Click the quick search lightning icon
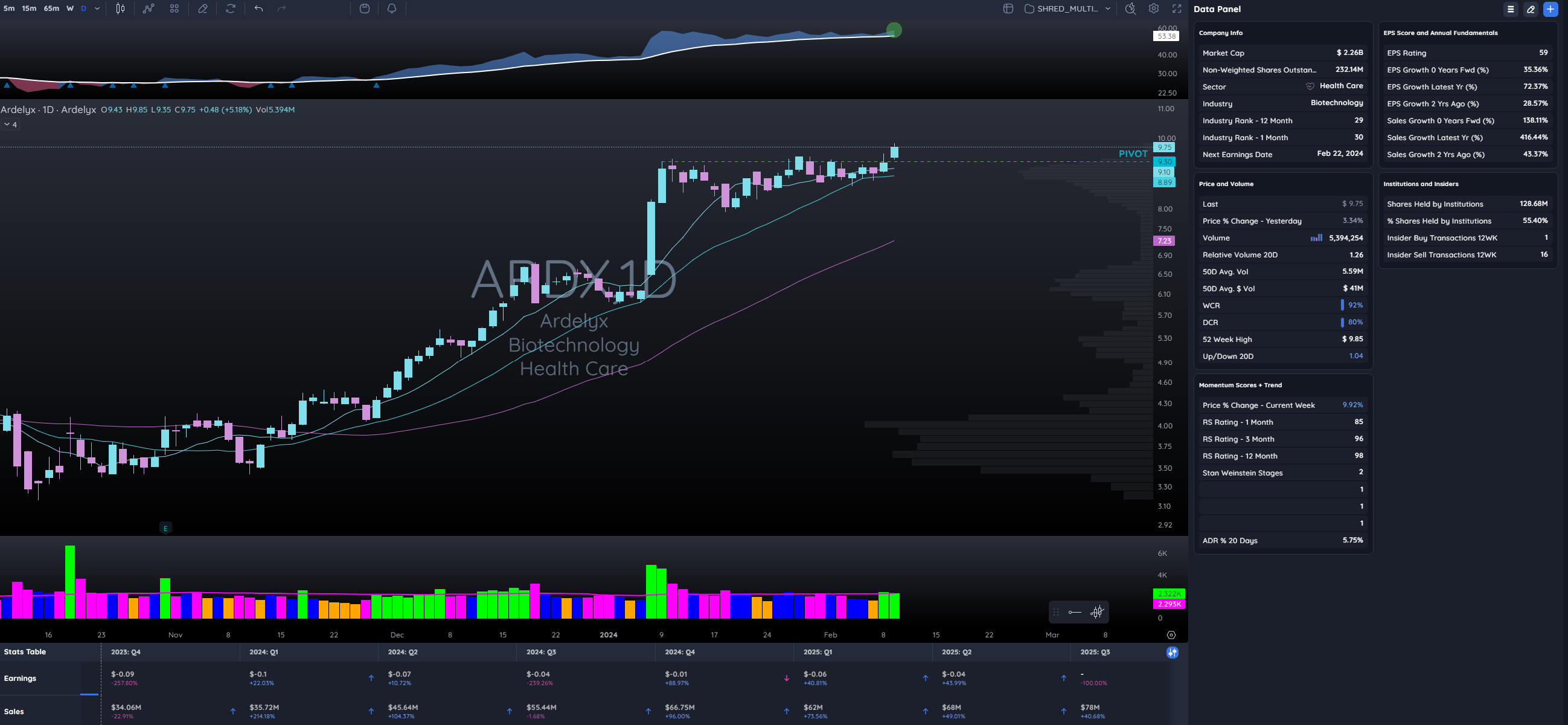Screen dimensions: 1568x725 point(1130,8)
